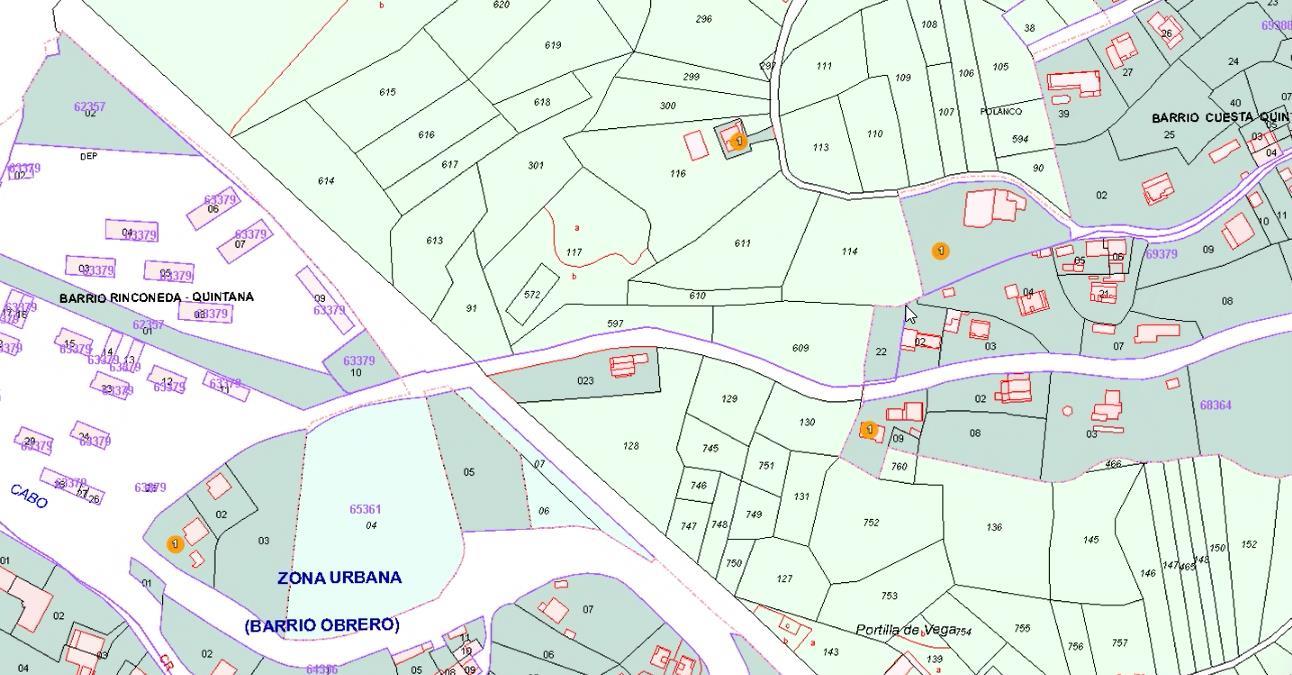Screen dimensions: 1292x675
Task: Select the 68364 block code label
Action: (1215, 405)
